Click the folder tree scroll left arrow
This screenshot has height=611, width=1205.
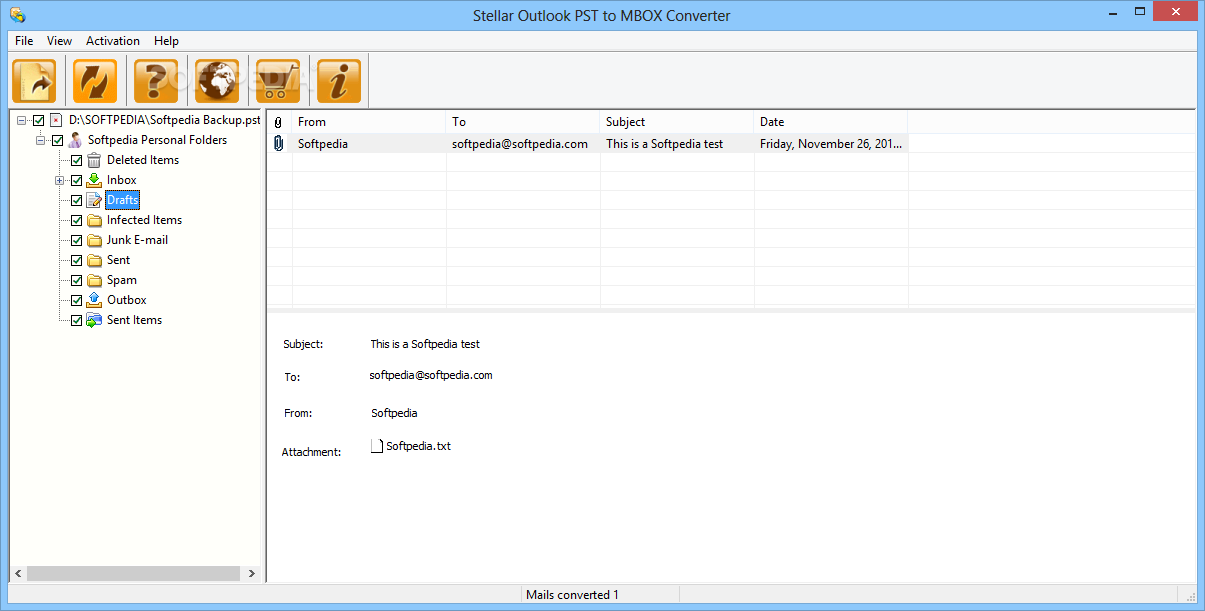pyautogui.click(x=17, y=574)
